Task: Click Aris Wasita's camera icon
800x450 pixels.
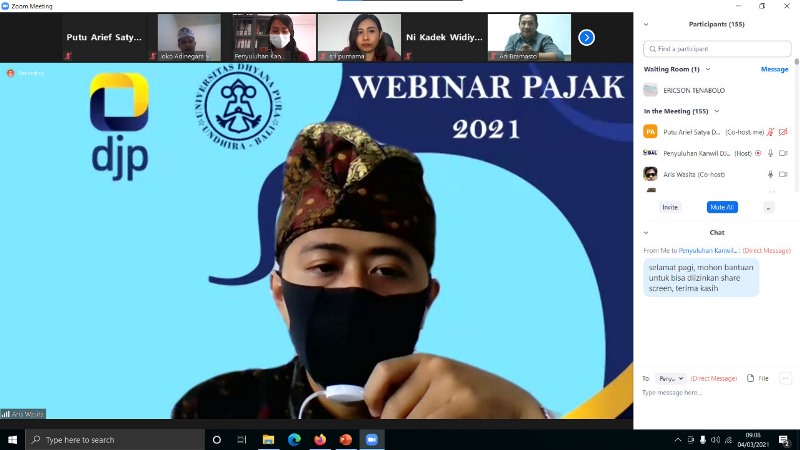Action: tap(783, 174)
